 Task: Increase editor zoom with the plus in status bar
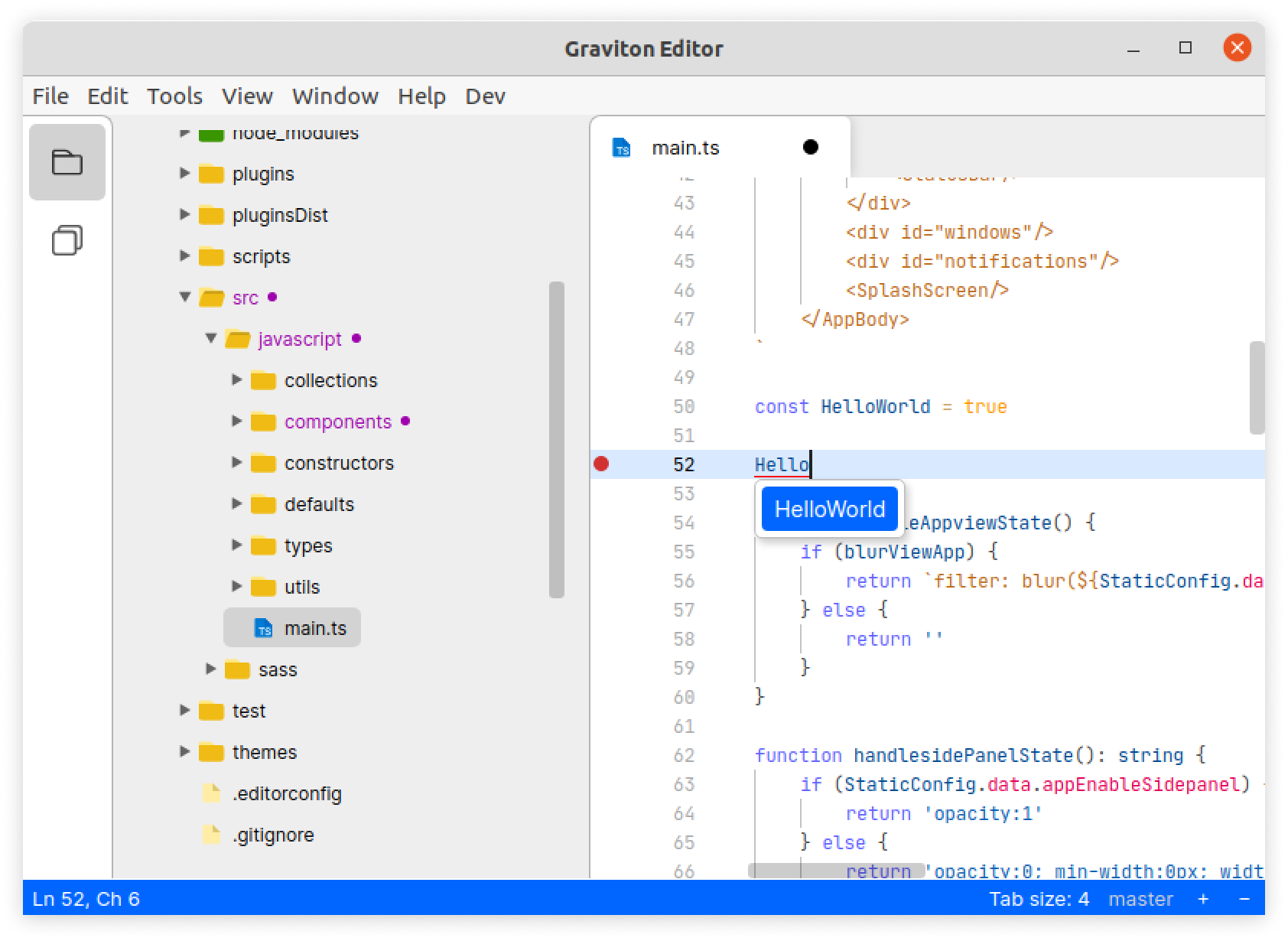pyautogui.click(x=1203, y=899)
